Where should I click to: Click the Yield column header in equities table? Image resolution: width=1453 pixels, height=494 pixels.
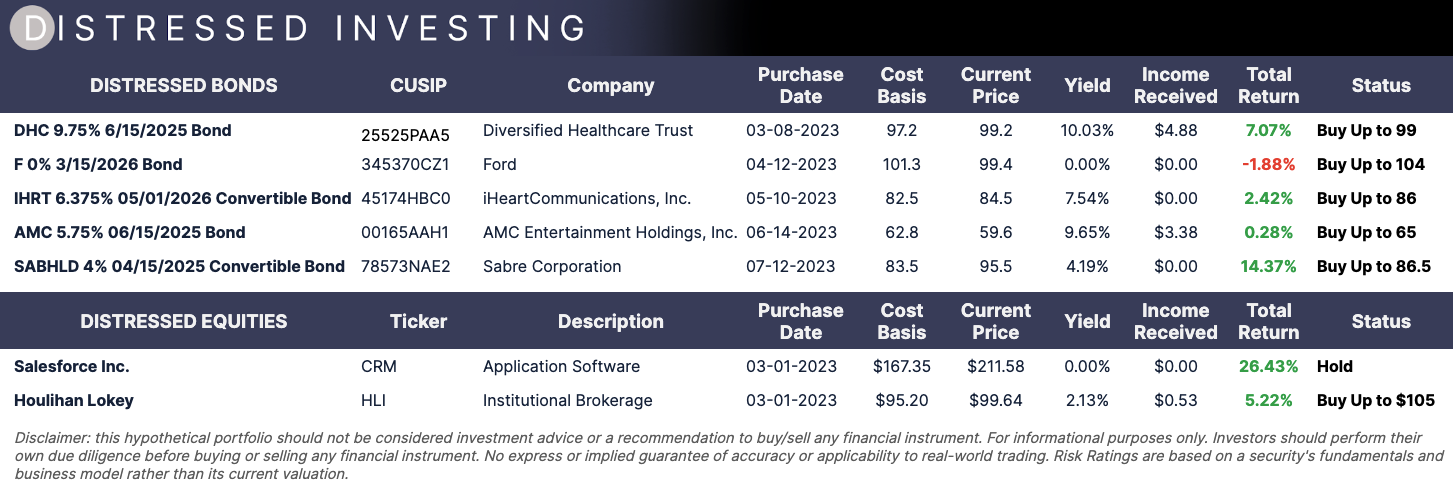(x=1088, y=321)
